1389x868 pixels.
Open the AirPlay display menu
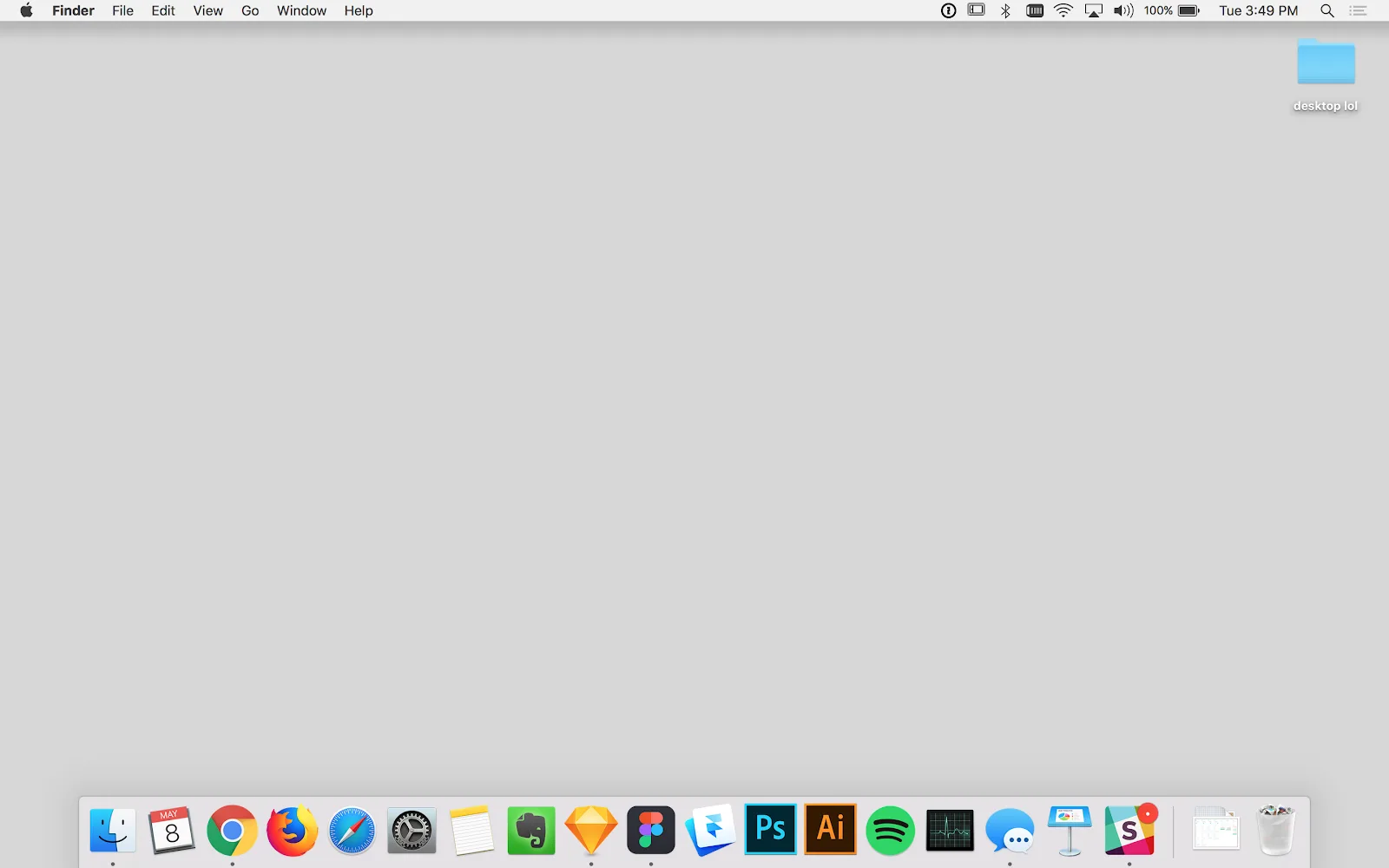[1094, 10]
